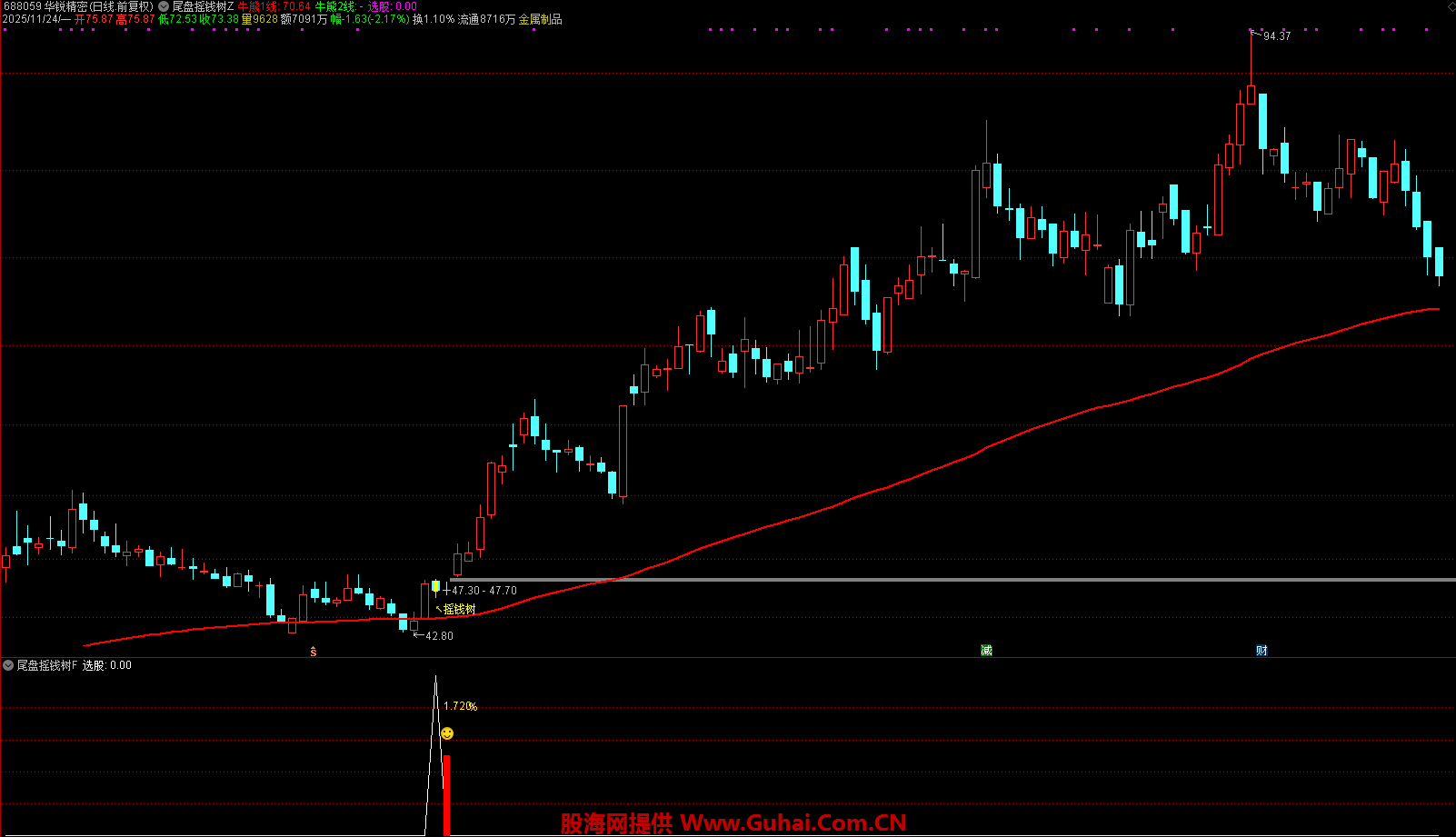This screenshot has height=837, width=1456.
Task: Click the 金属制品 industry link
Action: tap(540, 19)
